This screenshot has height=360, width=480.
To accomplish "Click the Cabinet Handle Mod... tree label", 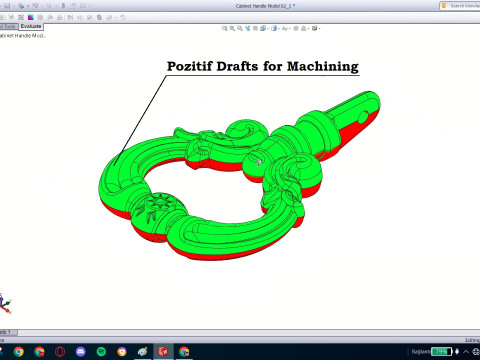I will pyautogui.click(x=22, y=36).
